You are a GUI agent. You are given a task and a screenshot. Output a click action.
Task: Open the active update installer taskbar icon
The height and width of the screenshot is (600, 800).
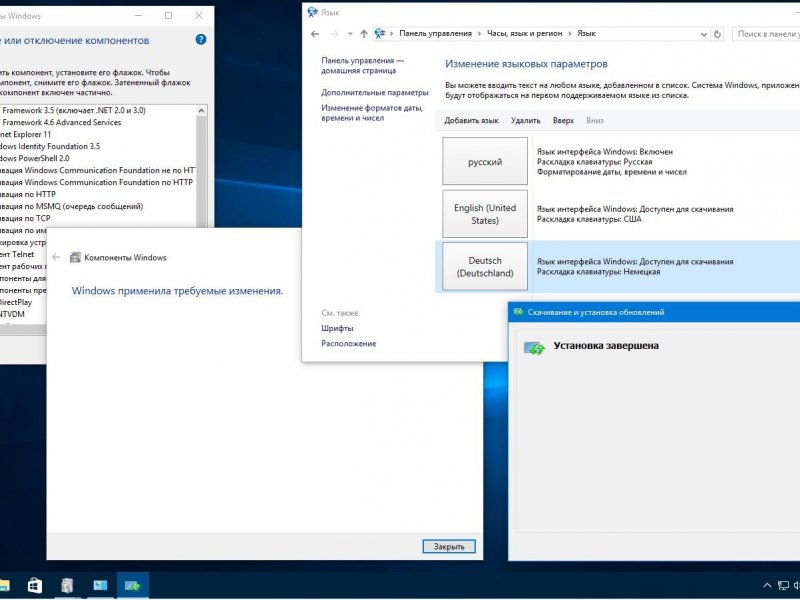click(133, 585)
